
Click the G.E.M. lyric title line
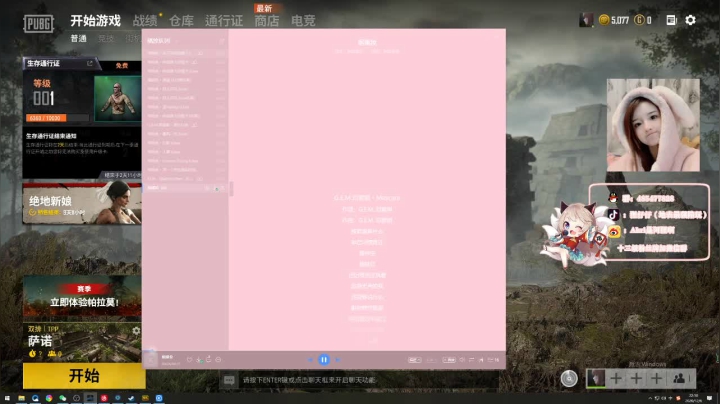367,198
